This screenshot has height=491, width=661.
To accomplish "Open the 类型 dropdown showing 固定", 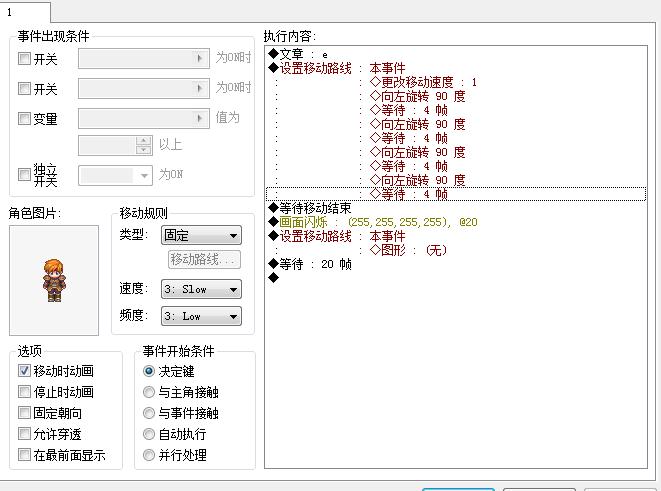I will 201,235.
